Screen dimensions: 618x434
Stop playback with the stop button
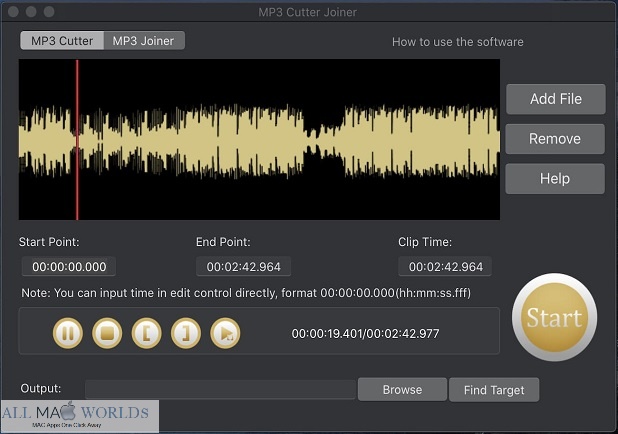[107, 333]
